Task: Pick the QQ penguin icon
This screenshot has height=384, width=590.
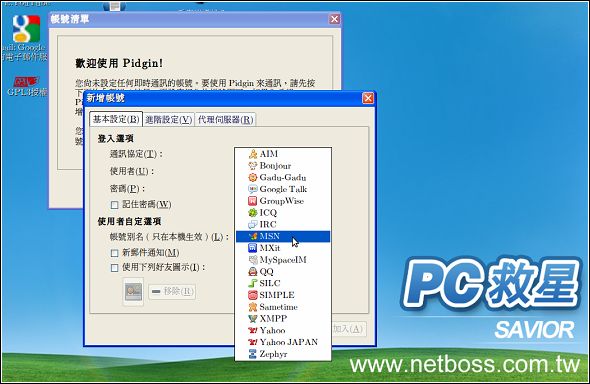Action: tap(253, 271)
